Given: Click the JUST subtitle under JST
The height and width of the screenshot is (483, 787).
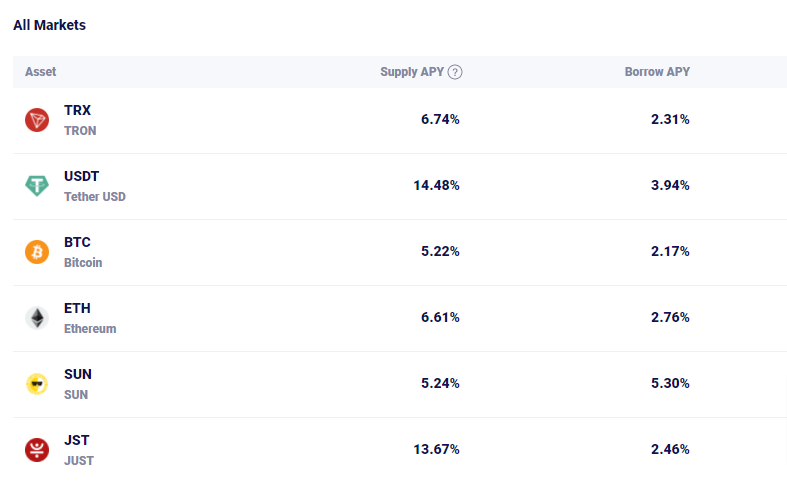Looking at the screenshot, I should coord(79,460).
